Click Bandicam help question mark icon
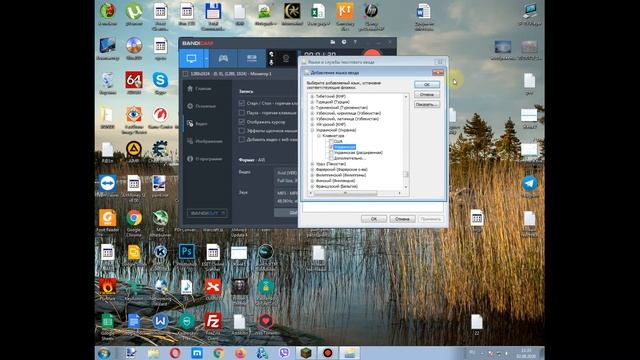This screenshot has height=360, width=640. 355,42
